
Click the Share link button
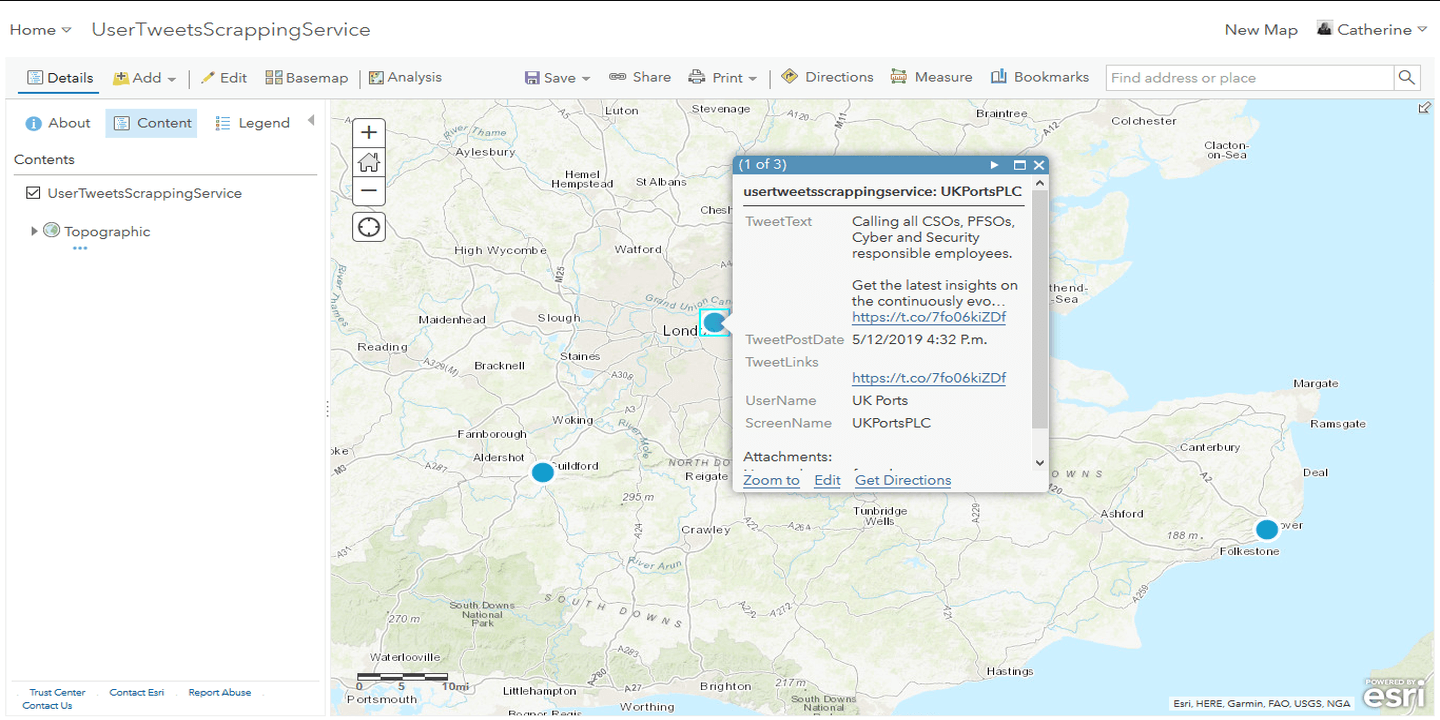point(640,77)
